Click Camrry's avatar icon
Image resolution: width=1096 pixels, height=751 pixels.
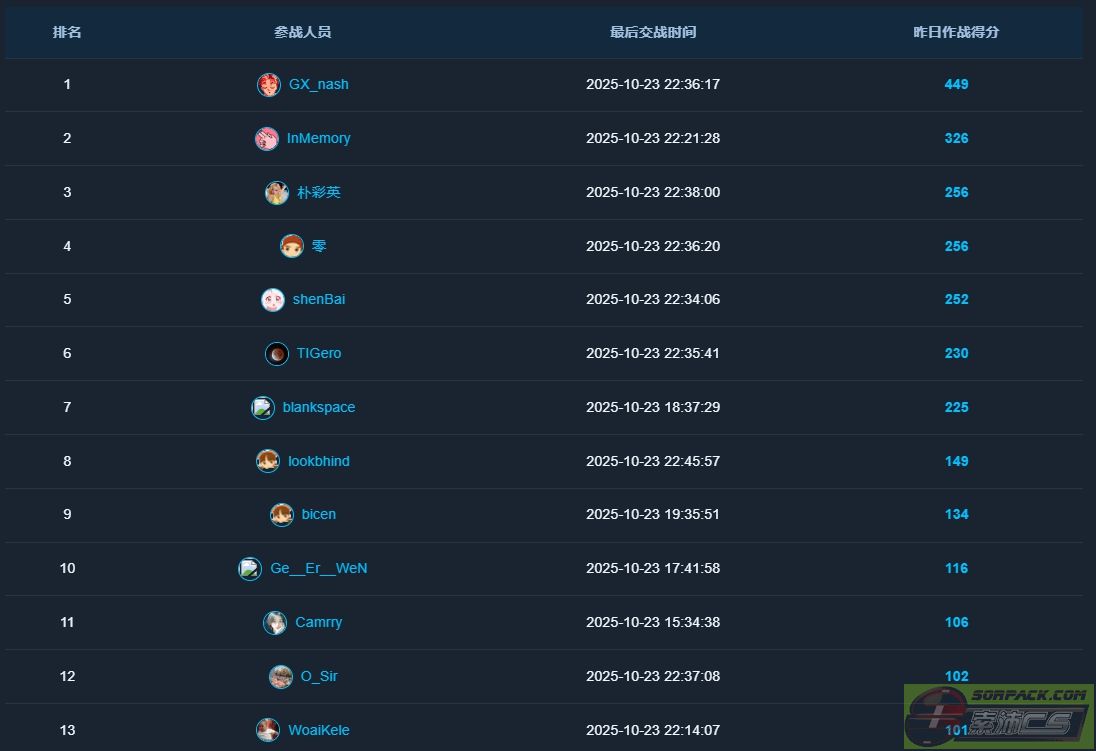click(x=275, y=623)
